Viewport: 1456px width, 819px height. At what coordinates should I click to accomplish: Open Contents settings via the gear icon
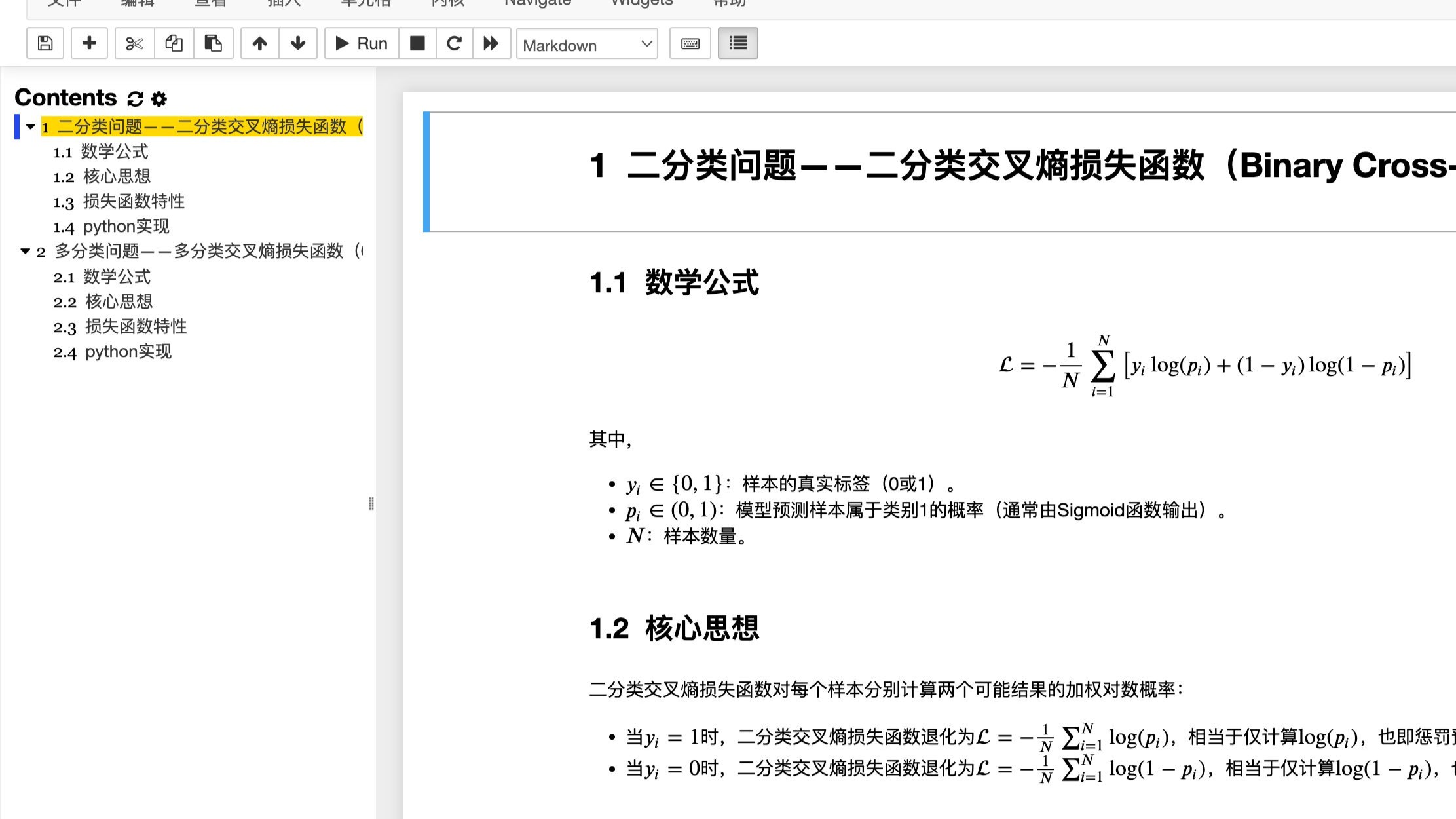point(158,98)
